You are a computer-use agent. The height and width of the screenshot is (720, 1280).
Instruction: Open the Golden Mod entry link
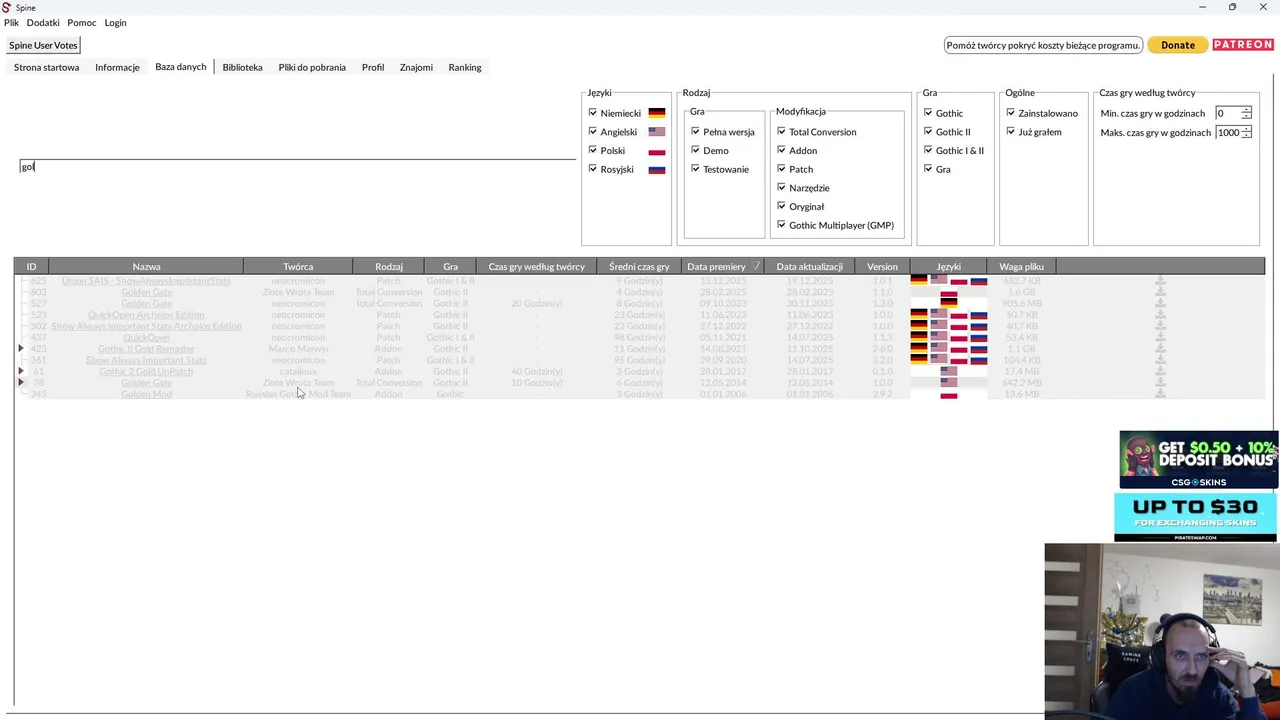146,394
